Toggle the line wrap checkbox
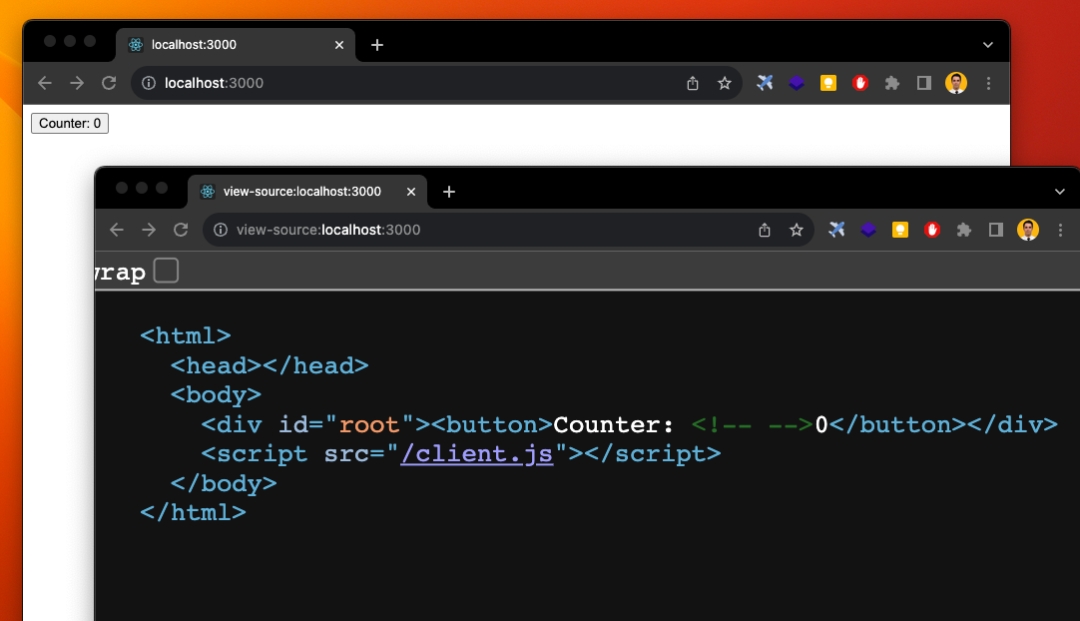The width and height of the screenshot is (1080, 621). [x=166, y=271]
